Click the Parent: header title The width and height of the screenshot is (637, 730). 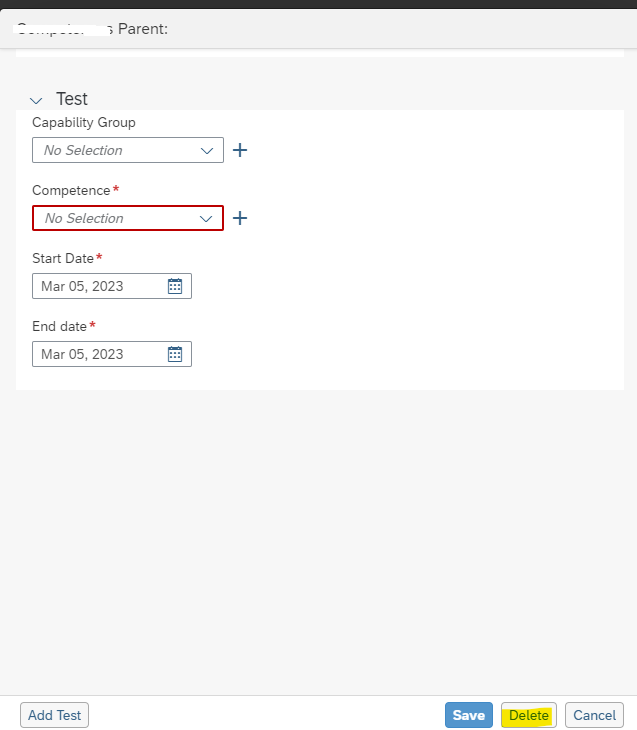coord(142,29)
